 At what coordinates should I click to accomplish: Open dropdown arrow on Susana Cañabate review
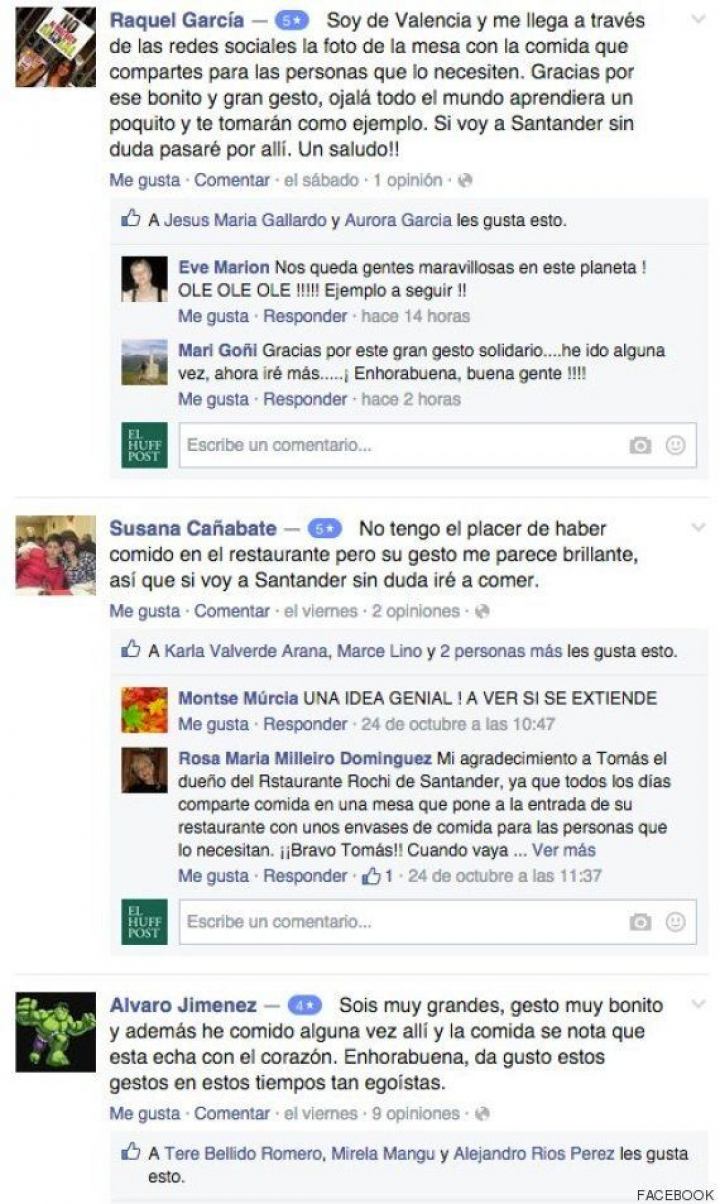[x=698, y=526]
